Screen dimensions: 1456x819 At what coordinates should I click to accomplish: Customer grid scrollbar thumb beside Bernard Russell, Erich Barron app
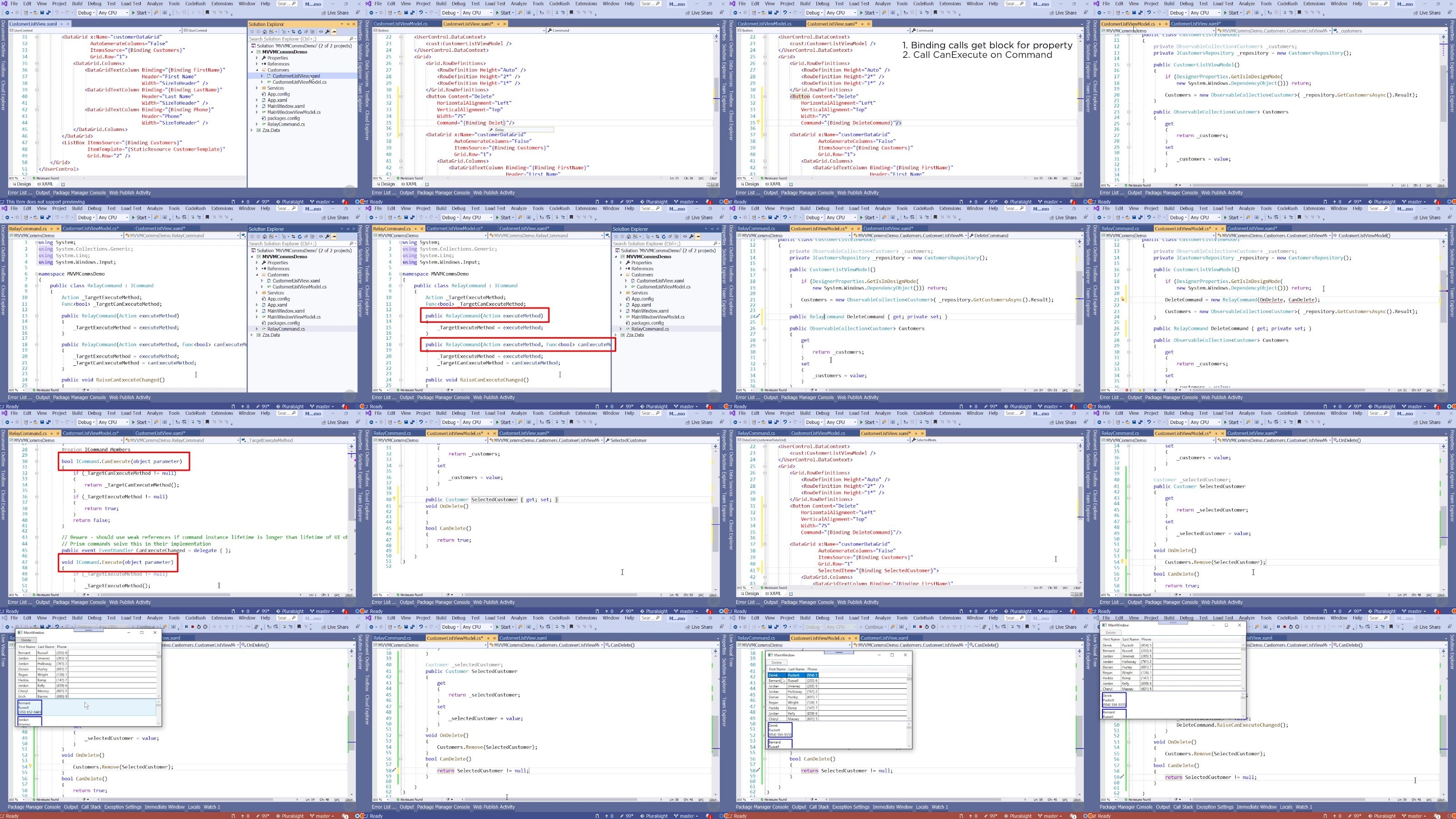click(x=159, y=657)
